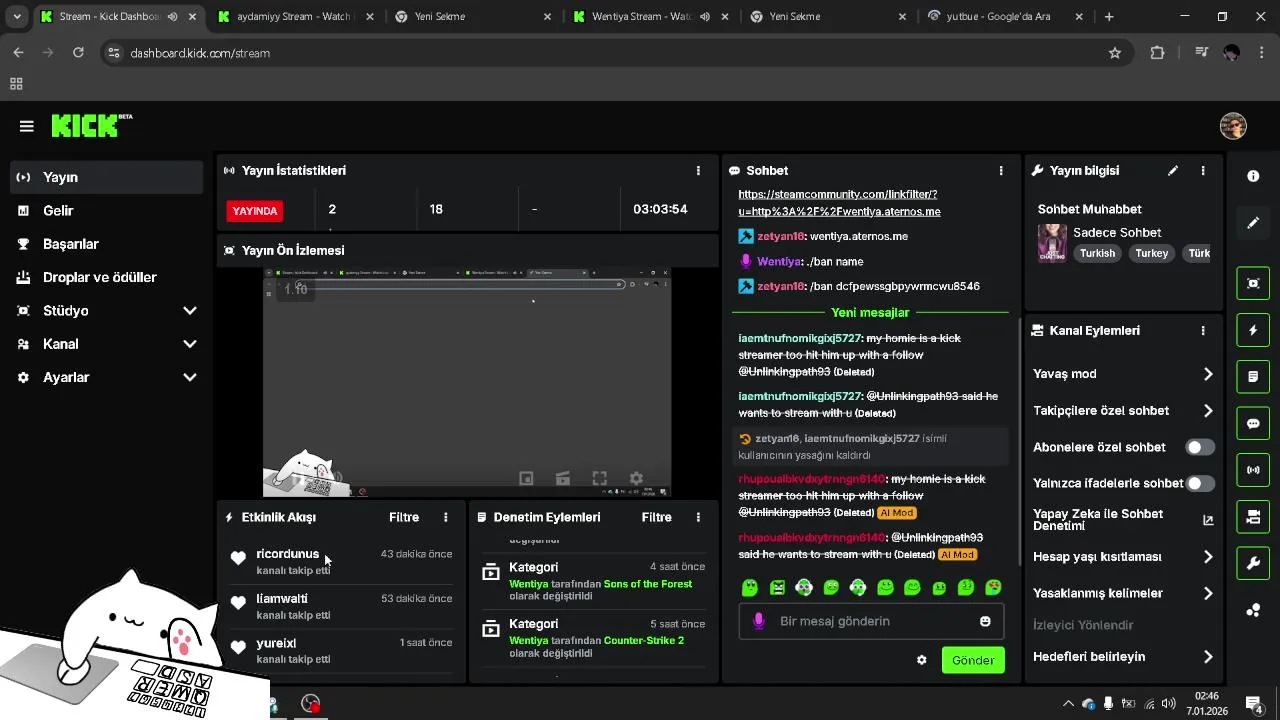Open the hamburger menu next to Kick logo

[27, 126]
